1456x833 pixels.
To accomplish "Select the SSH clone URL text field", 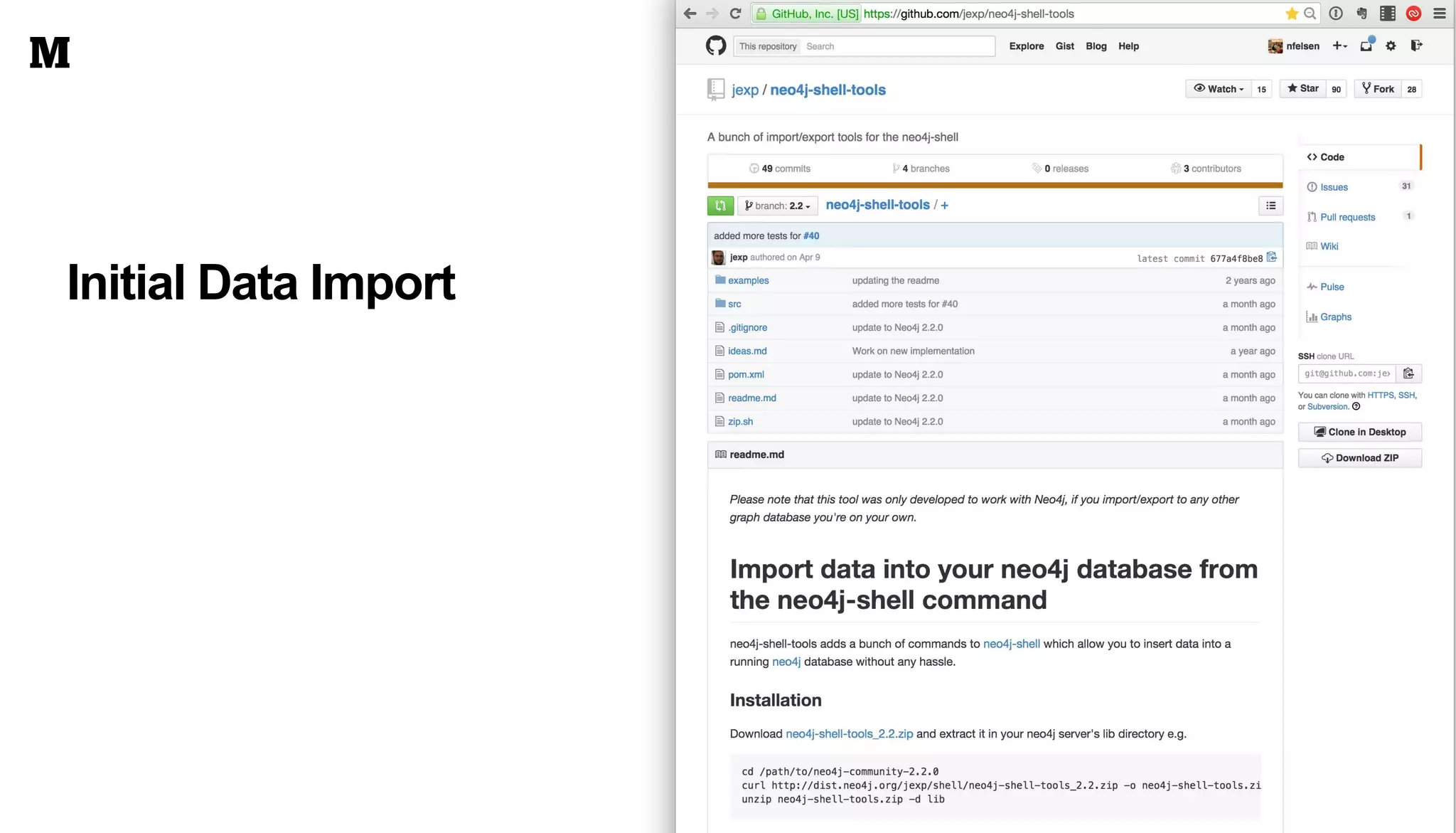I will (x=1347, y=373).
